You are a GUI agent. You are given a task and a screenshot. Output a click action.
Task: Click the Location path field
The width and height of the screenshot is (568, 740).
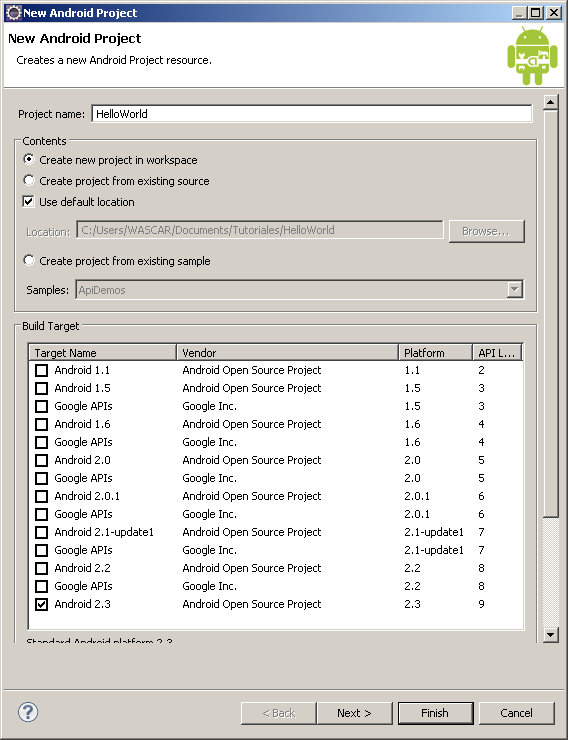click(260, 230)
